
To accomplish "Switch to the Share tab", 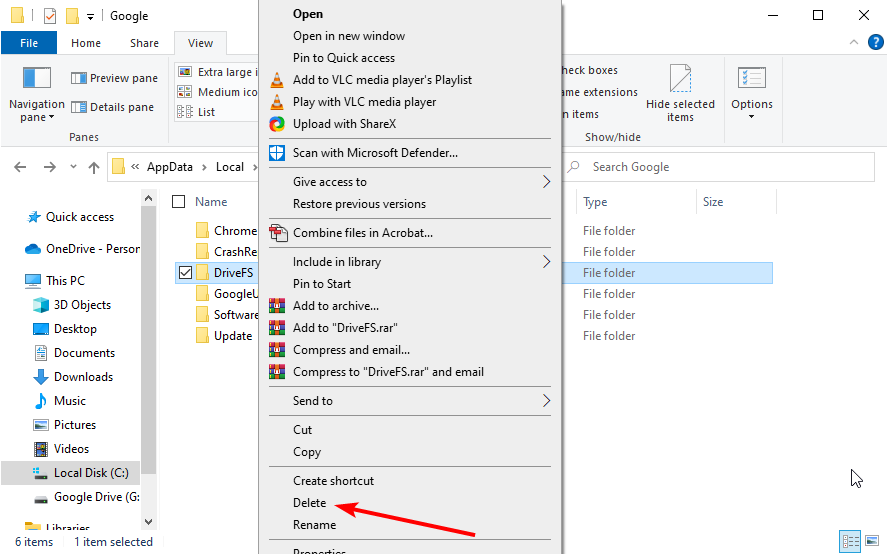I will pyautogui.click(x=144, y=43).
